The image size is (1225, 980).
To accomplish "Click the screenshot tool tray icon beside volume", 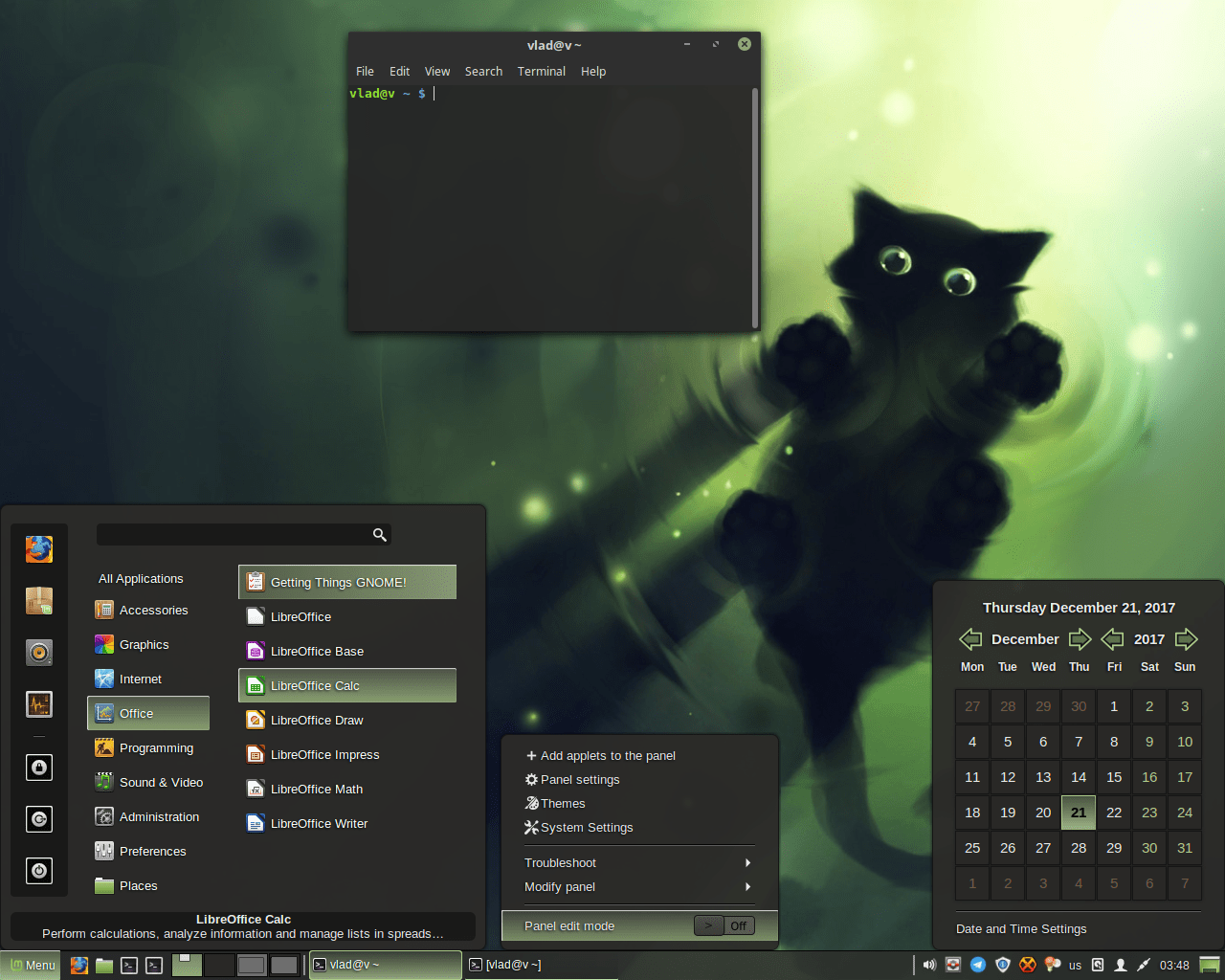I will (953, 965).
